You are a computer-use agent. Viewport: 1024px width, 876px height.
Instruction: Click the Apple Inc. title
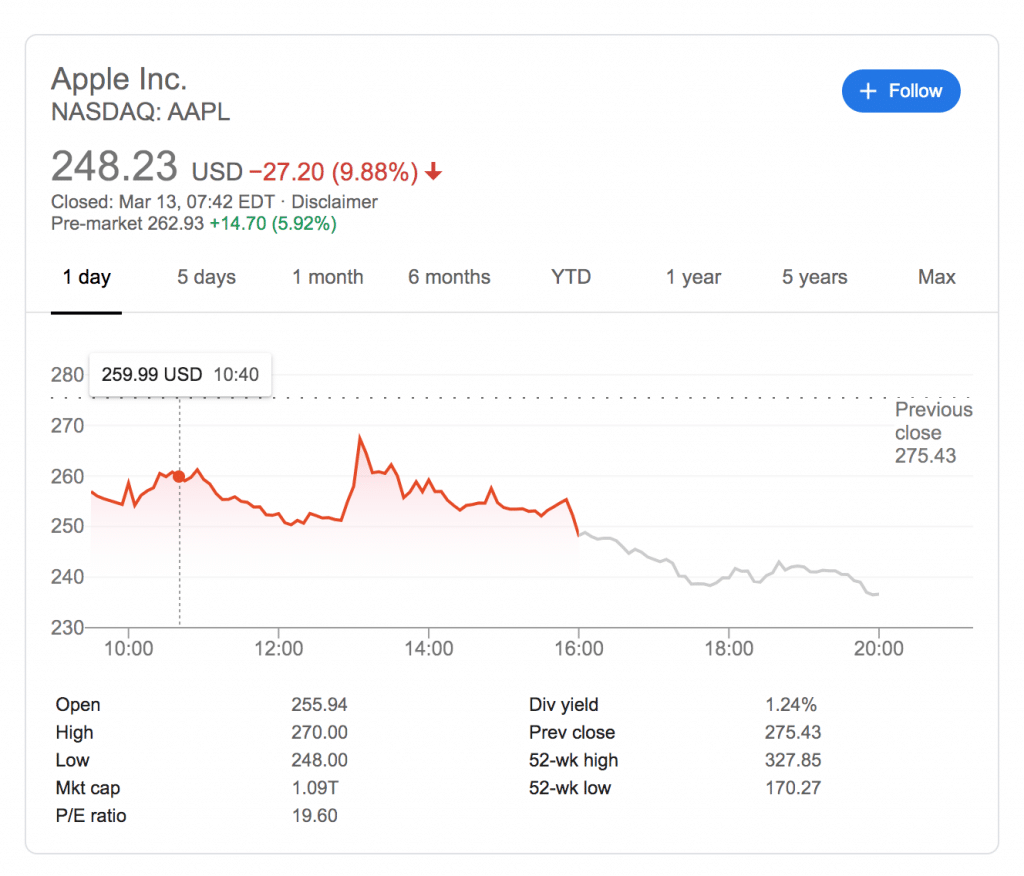[119, 78]
